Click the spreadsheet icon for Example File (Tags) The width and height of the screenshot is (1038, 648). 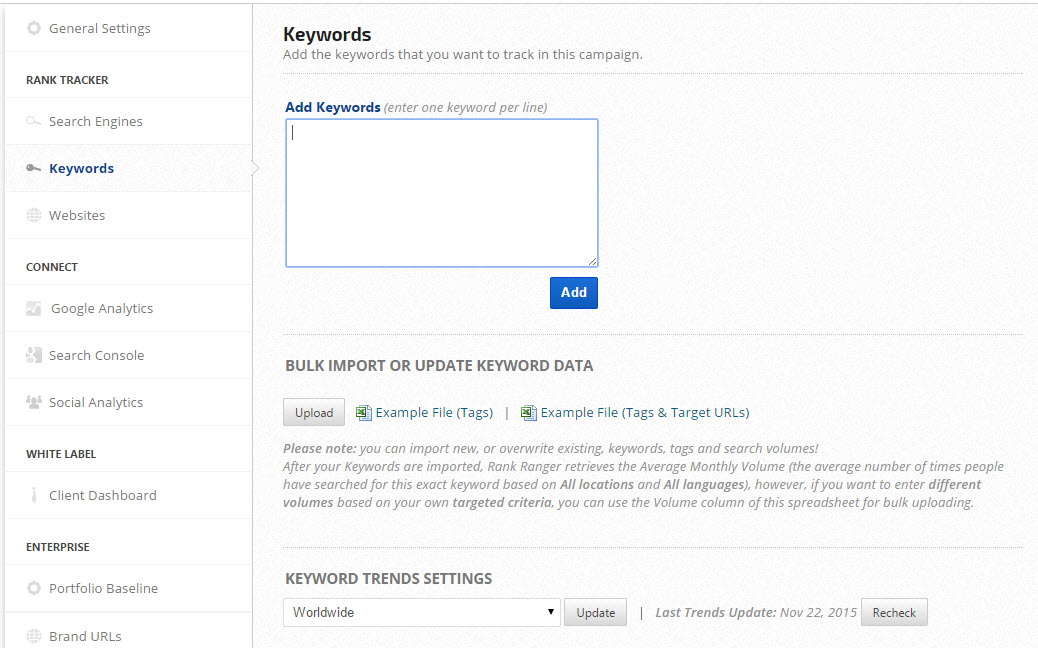click(364, 412)
